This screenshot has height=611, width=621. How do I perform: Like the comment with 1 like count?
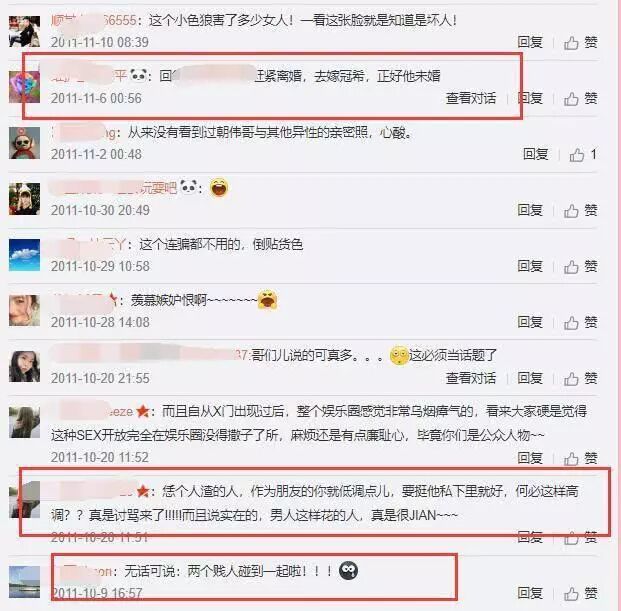(583, 154)
